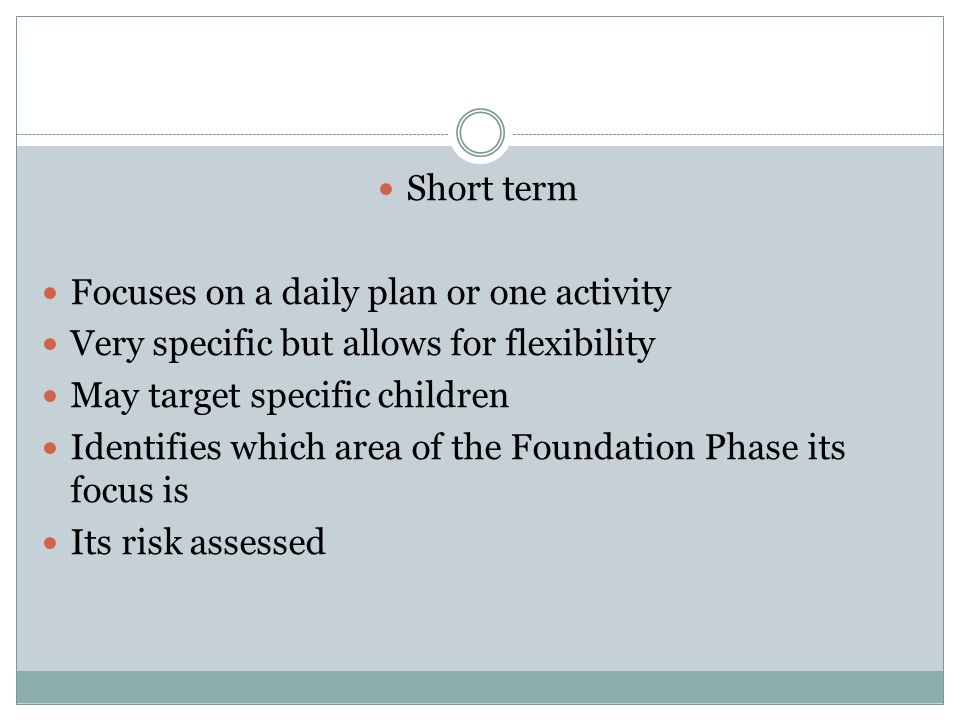Select the bullet before Its risk assessed
Screen dimensions: 960x720
coord(50,543)
